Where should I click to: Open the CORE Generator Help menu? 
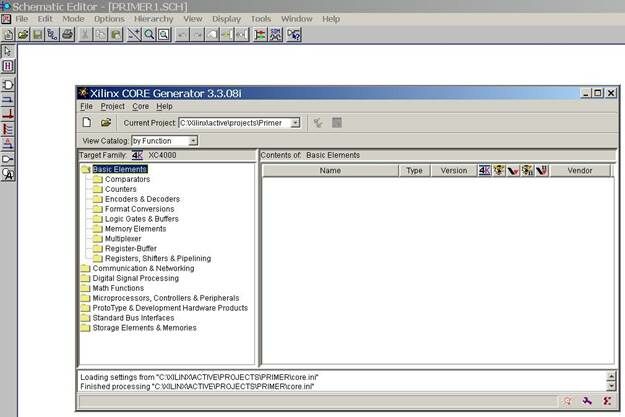[164, 106]
